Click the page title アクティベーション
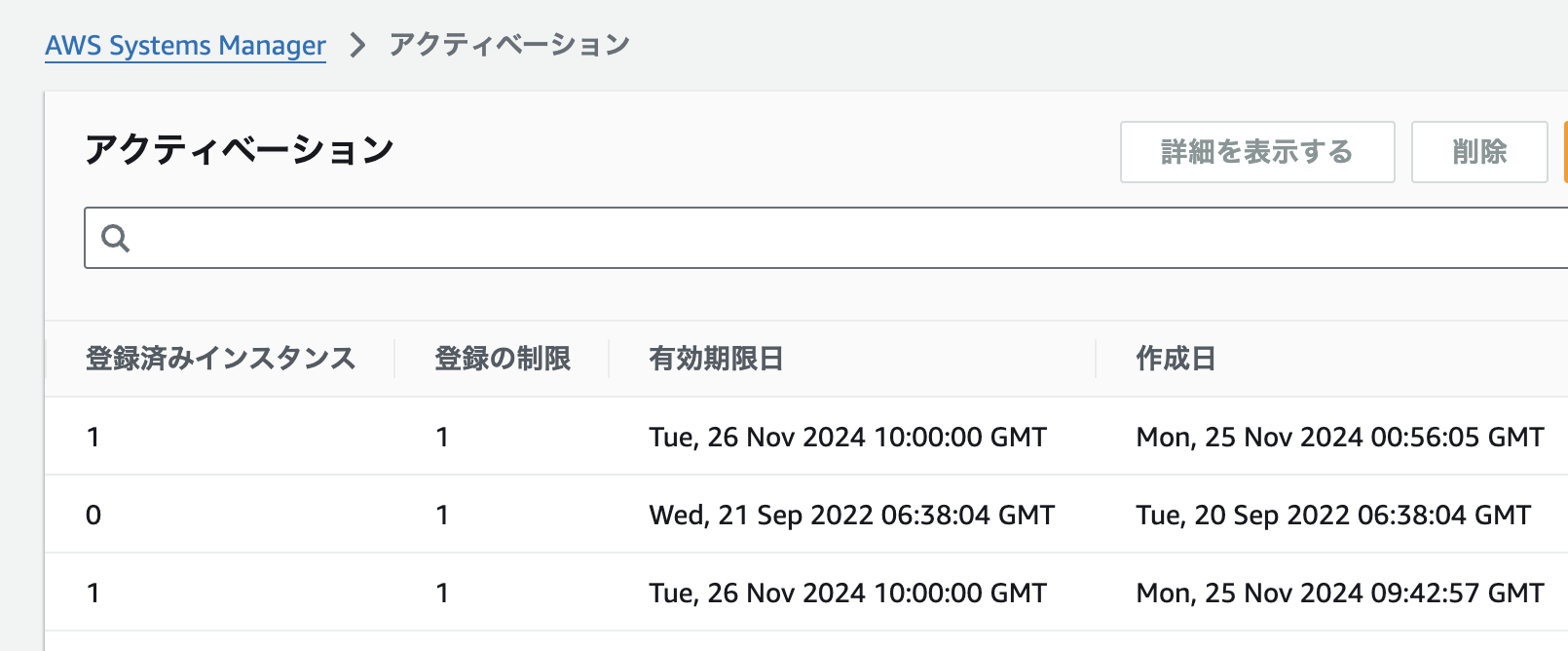 [242, 149]
